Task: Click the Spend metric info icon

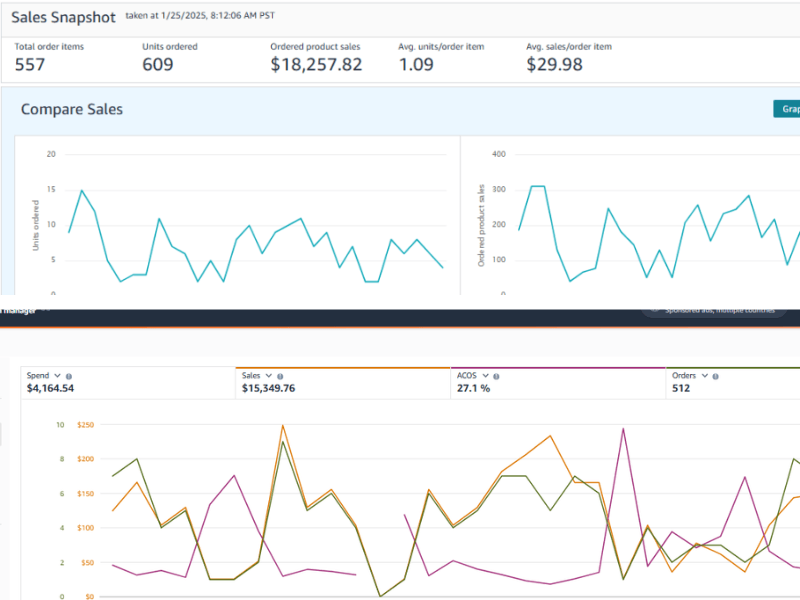Action: pyautogui.click(x=68, y=376)
